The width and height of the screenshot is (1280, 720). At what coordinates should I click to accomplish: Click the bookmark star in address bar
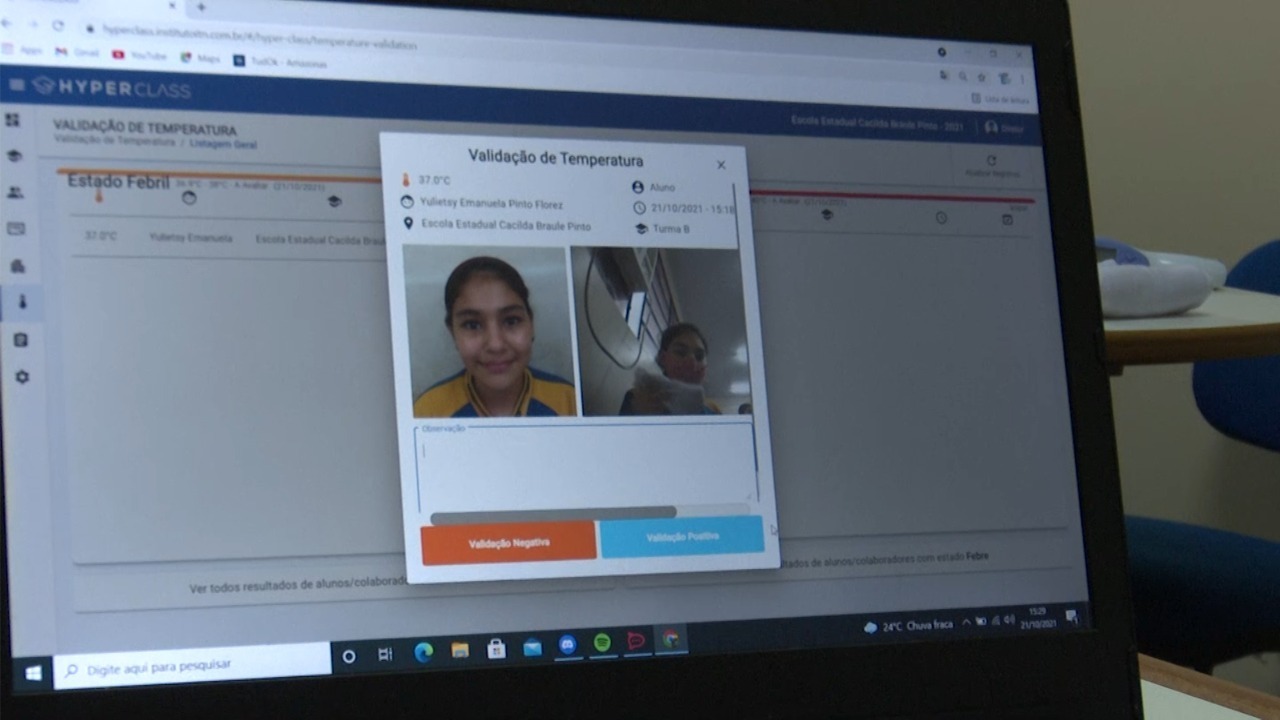981,76
